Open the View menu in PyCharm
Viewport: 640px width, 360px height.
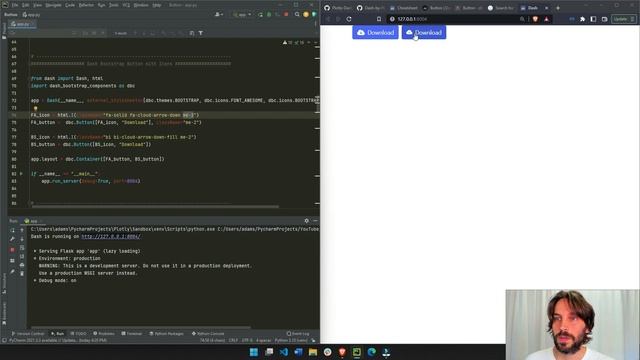(37, 5)
